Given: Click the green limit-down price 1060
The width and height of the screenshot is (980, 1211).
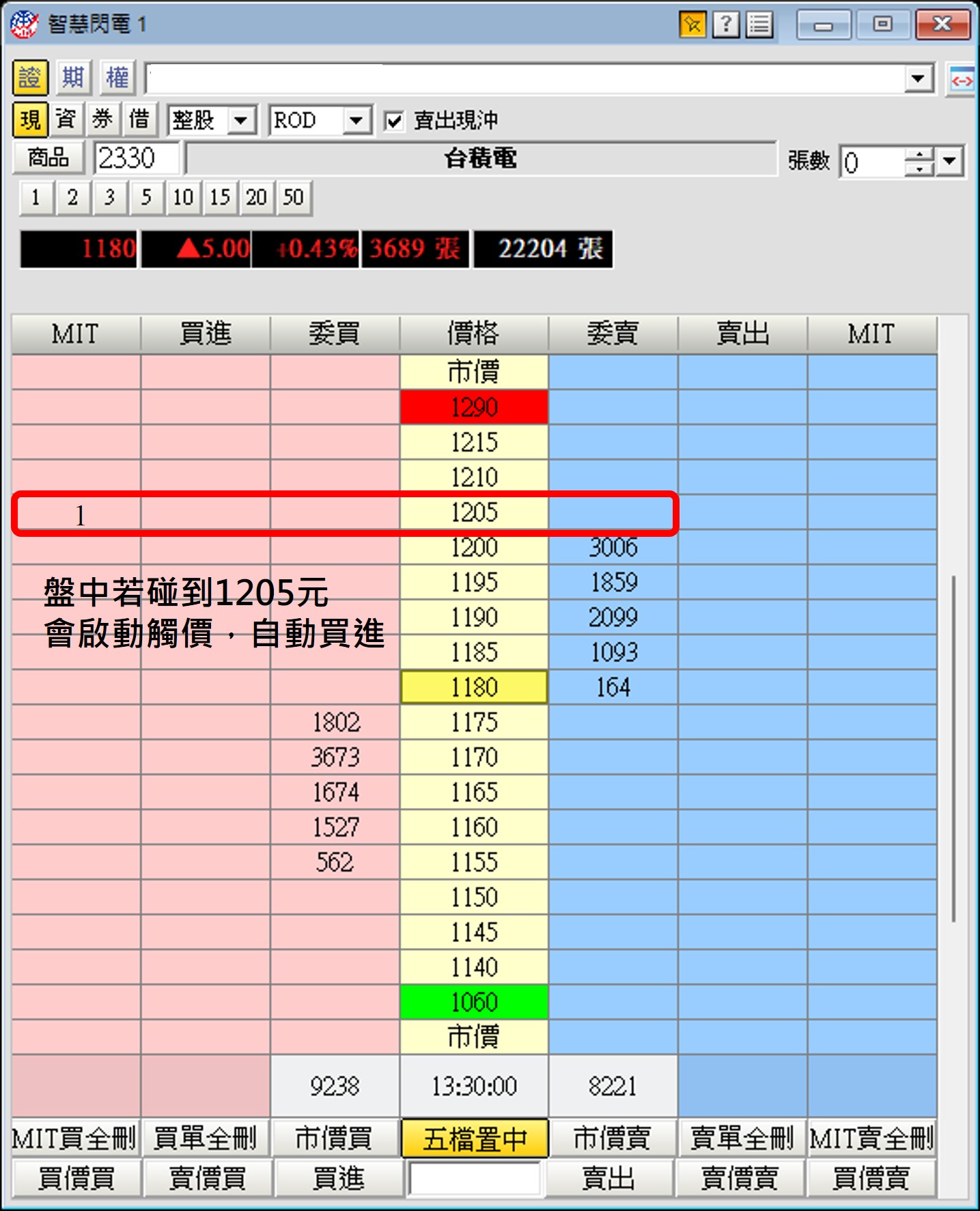Looking at the screenshot, I should pyautogui.click(x=474, y=1002).
